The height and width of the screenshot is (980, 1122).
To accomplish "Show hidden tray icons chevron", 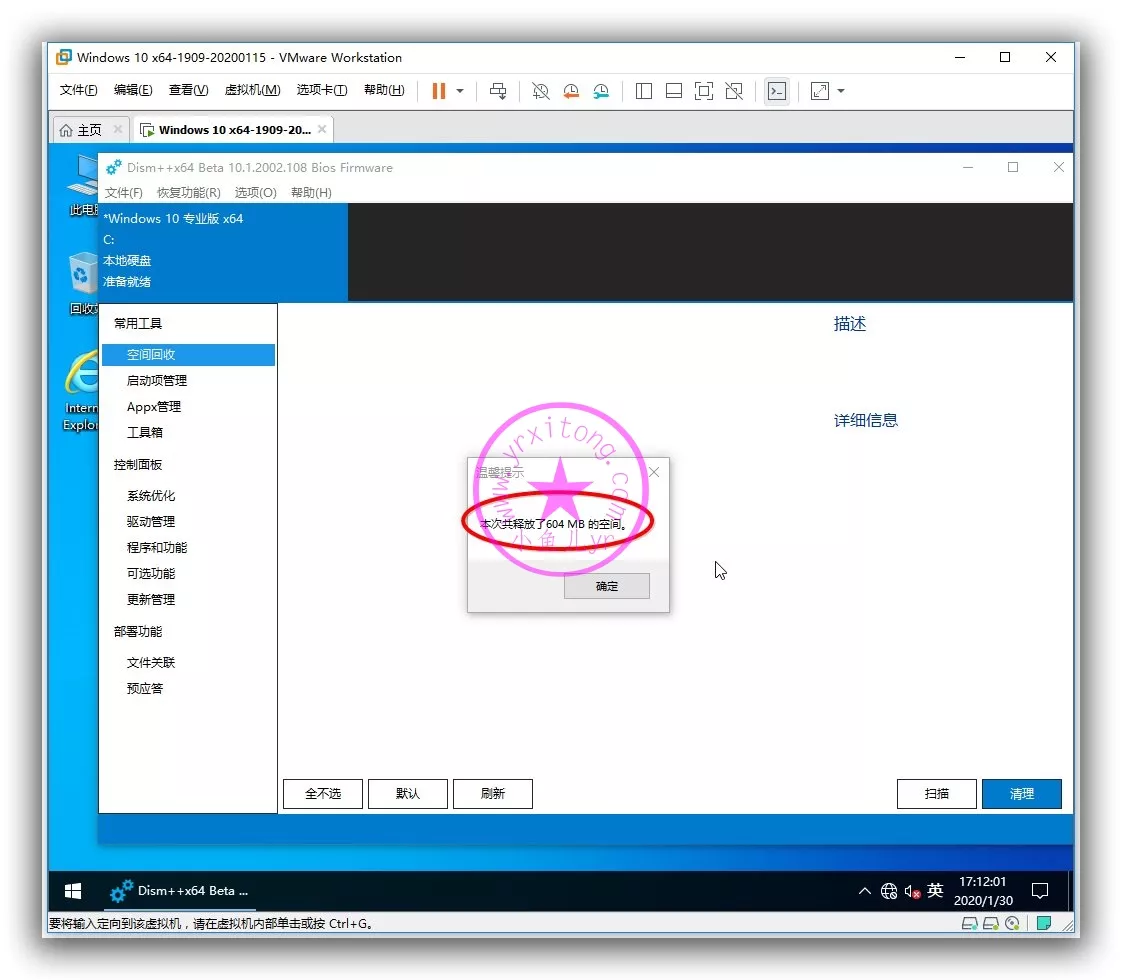I will (x=865, y=891).
